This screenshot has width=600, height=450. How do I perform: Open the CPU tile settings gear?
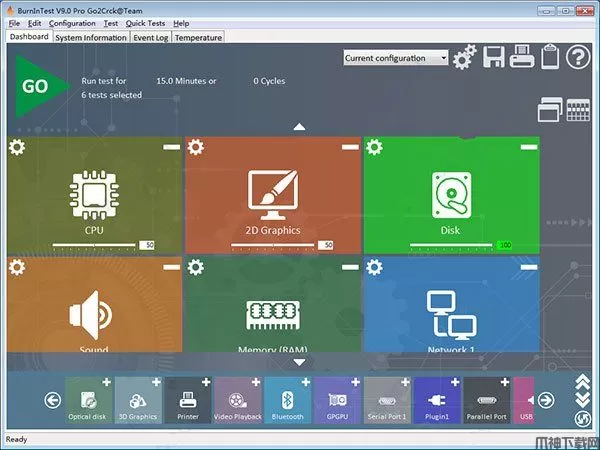click(17, 147)
